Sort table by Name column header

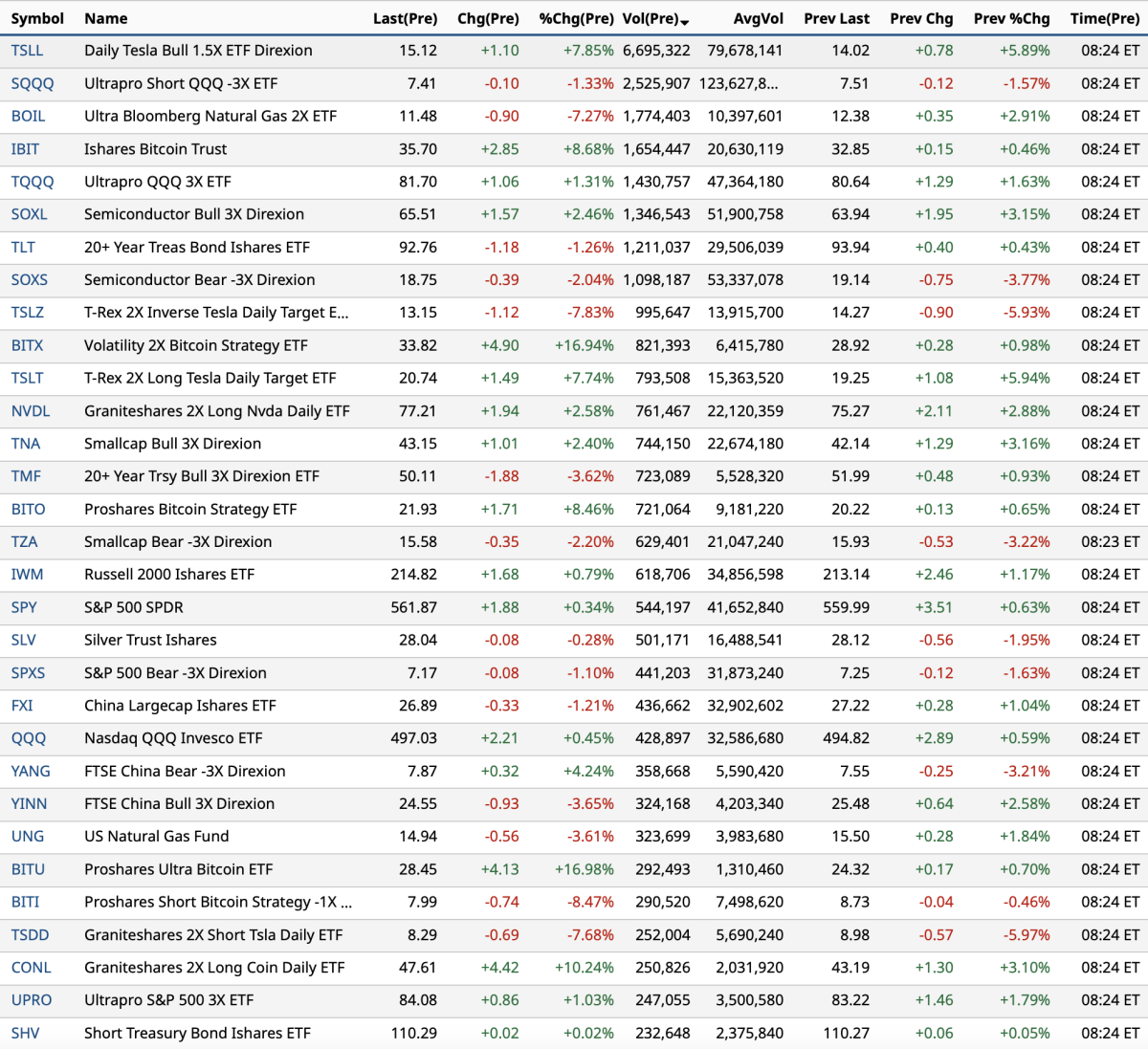[x=105, y=18]
